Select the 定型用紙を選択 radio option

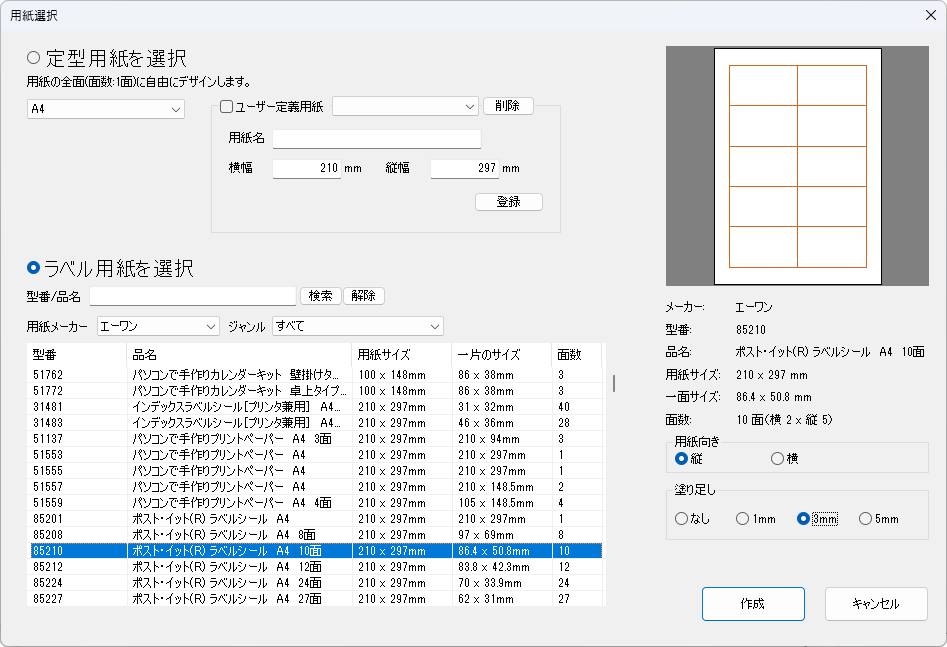33,58
